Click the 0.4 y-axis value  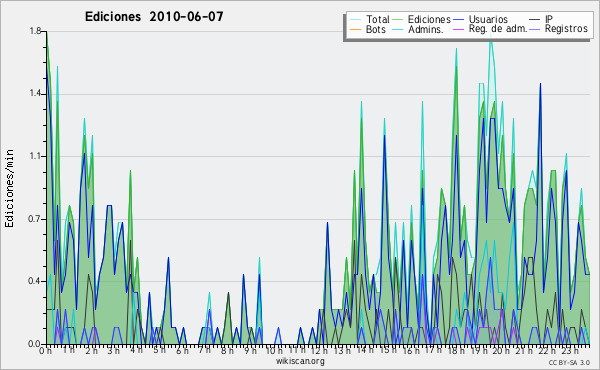(35, 281)
